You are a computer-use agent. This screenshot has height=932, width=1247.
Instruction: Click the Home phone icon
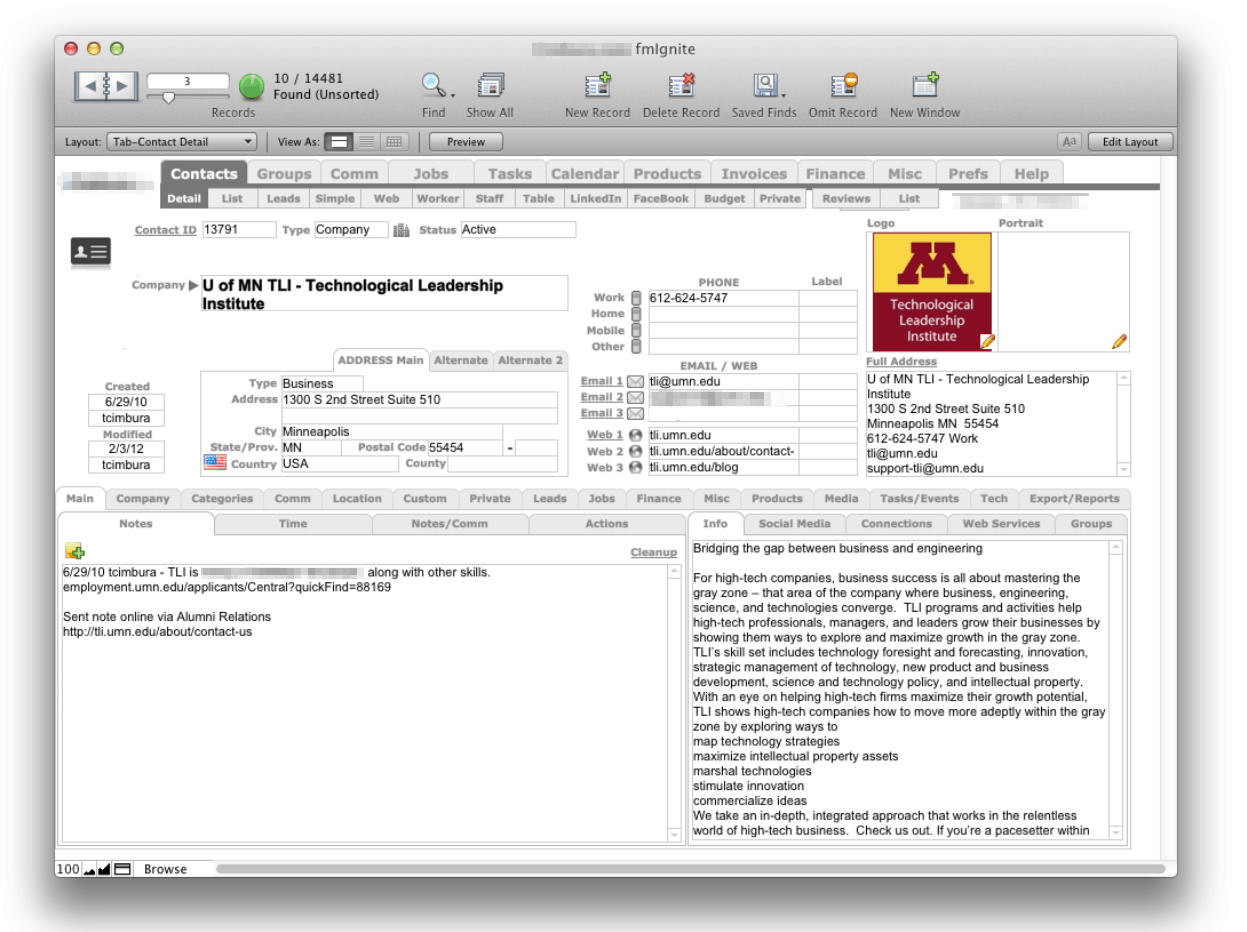pyautogui.click(x=635, y=314)
